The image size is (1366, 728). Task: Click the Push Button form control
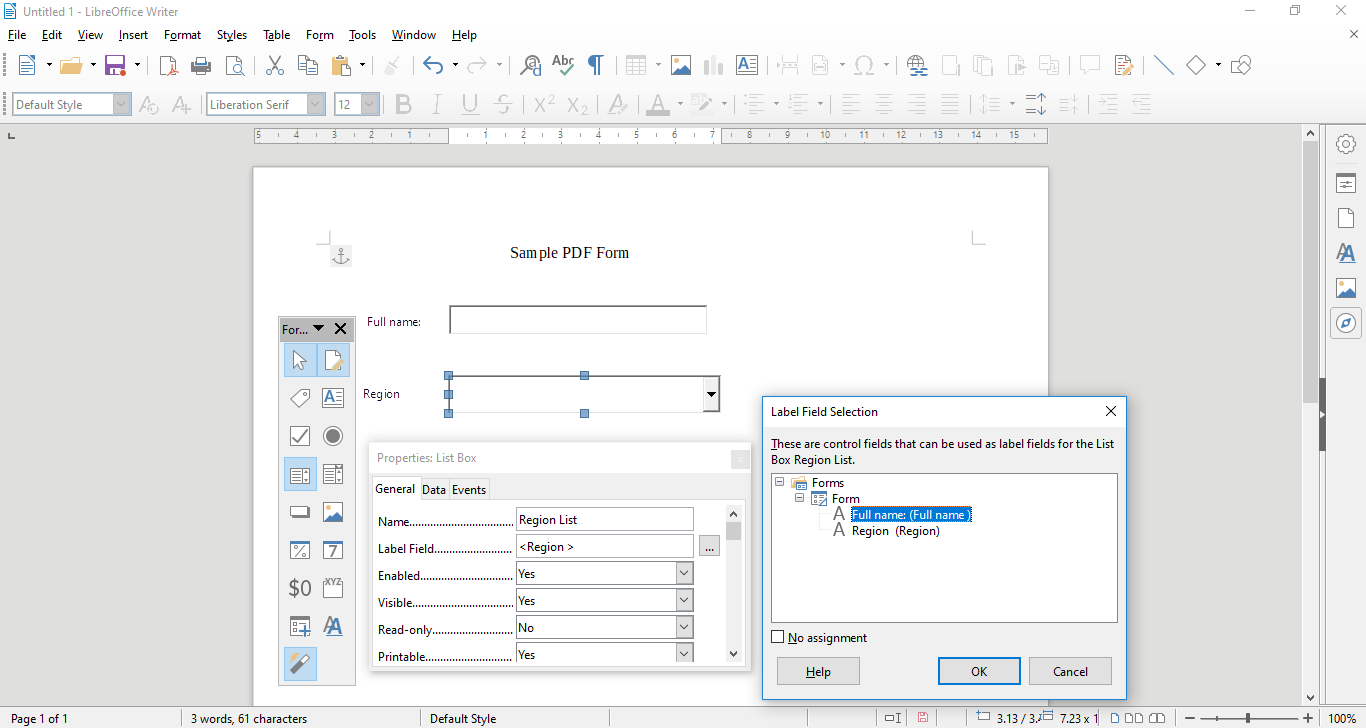(299, 513)
